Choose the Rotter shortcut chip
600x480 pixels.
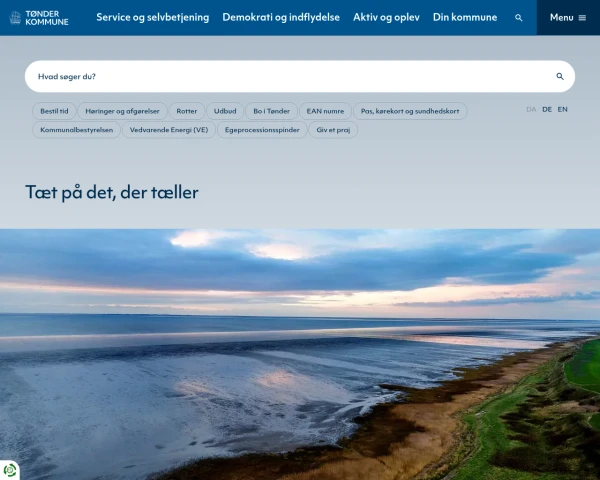[187, 111]
